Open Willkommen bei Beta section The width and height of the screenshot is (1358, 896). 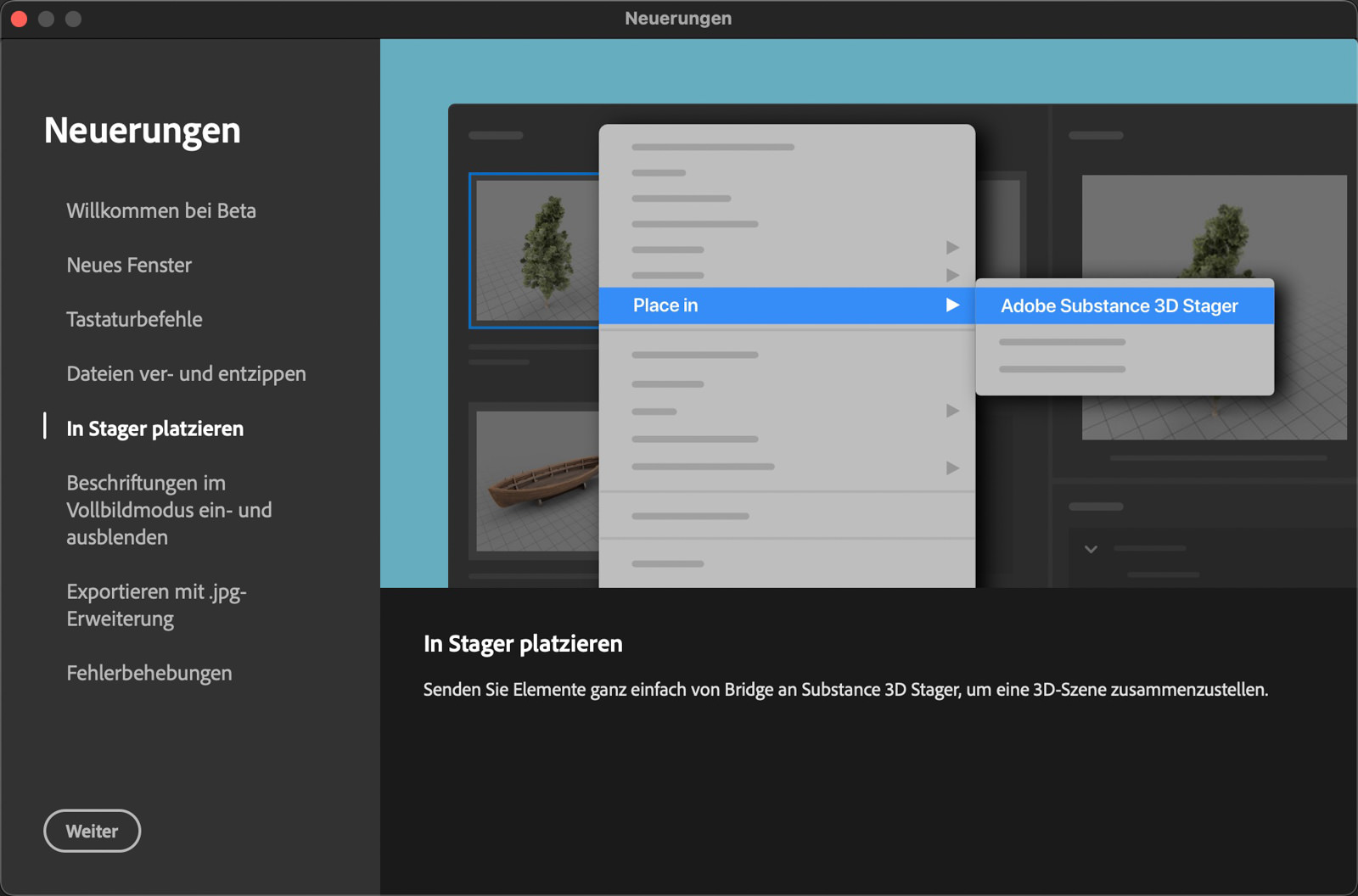tap(161, 210)
